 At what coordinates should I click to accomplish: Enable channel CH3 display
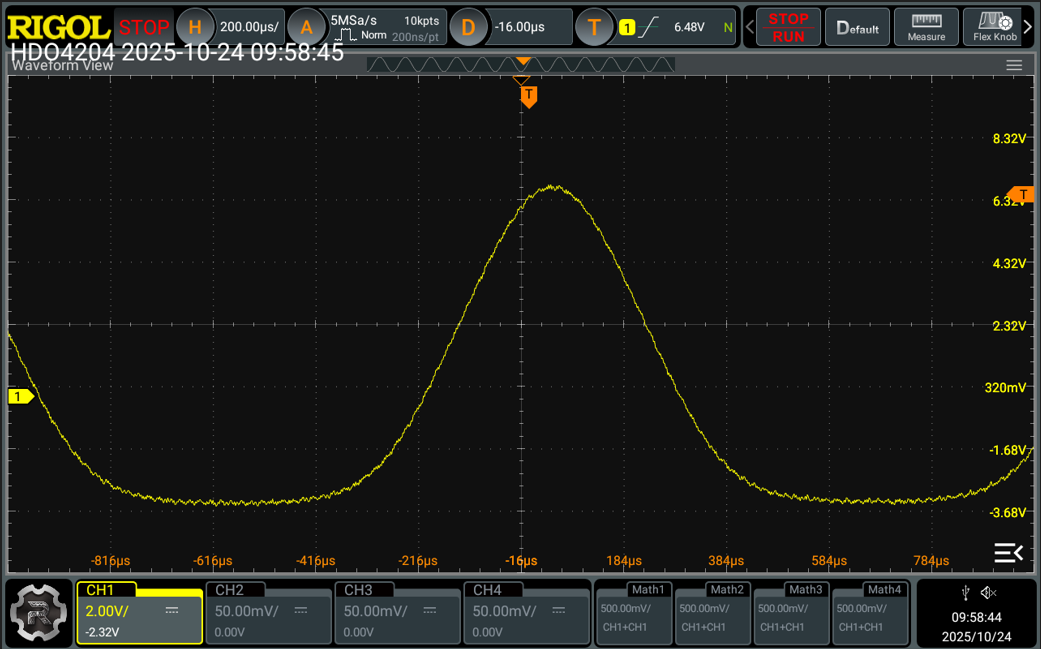pyautogui.click(x=397, y=612)
